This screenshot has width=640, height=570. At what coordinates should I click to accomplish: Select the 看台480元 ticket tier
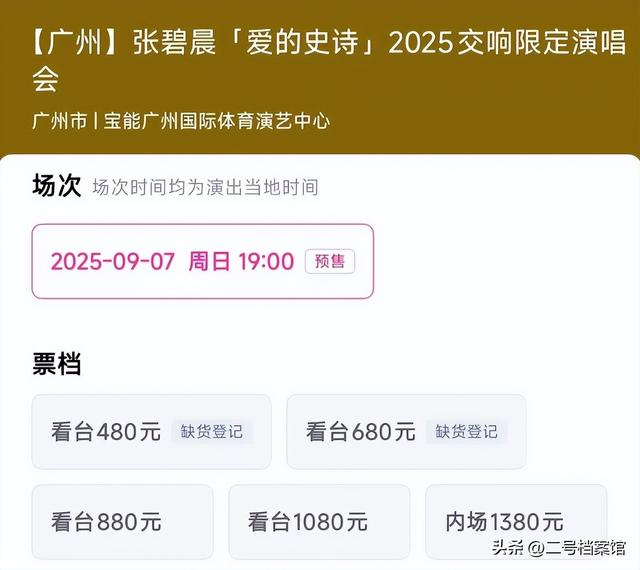[x=106, y=432]
